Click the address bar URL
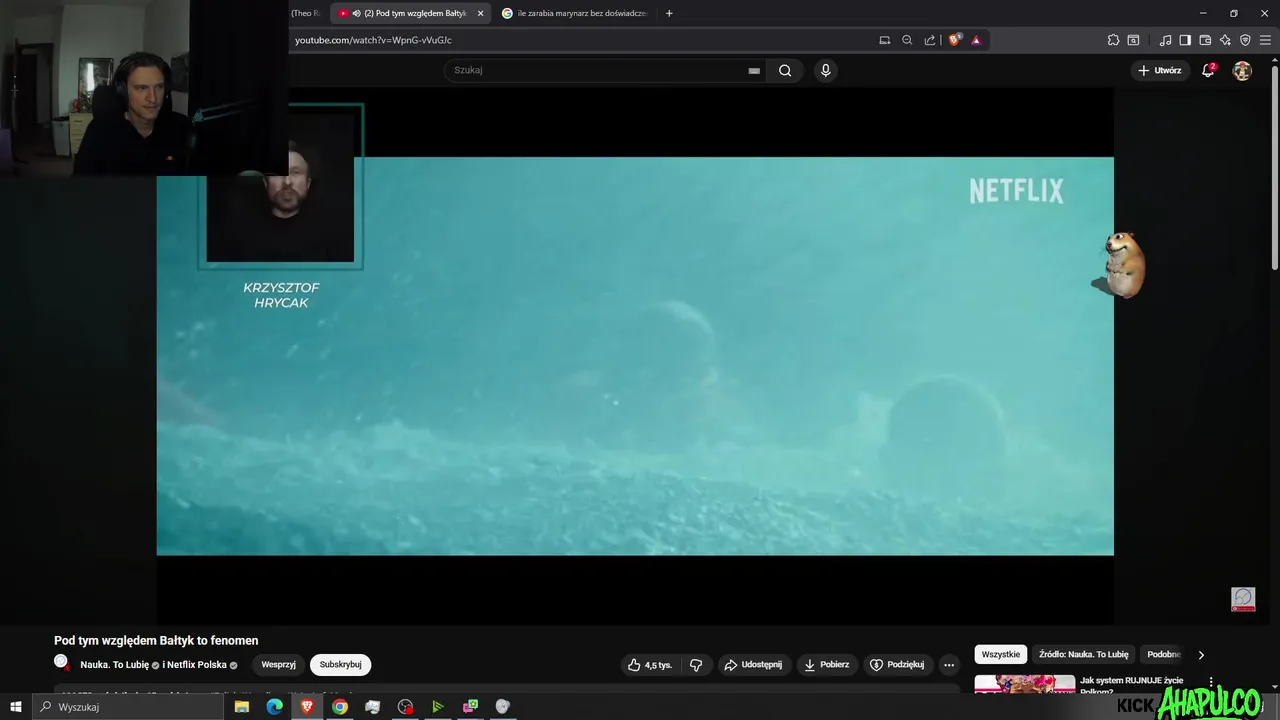The height and width of the screenshot is (720, 1280). [x=373, y=40]
